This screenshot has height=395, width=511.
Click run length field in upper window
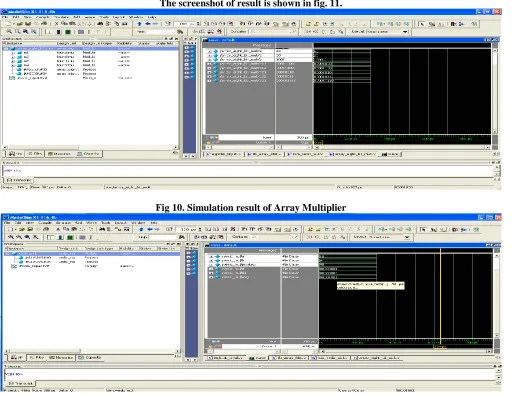click(x=185, y=24)
